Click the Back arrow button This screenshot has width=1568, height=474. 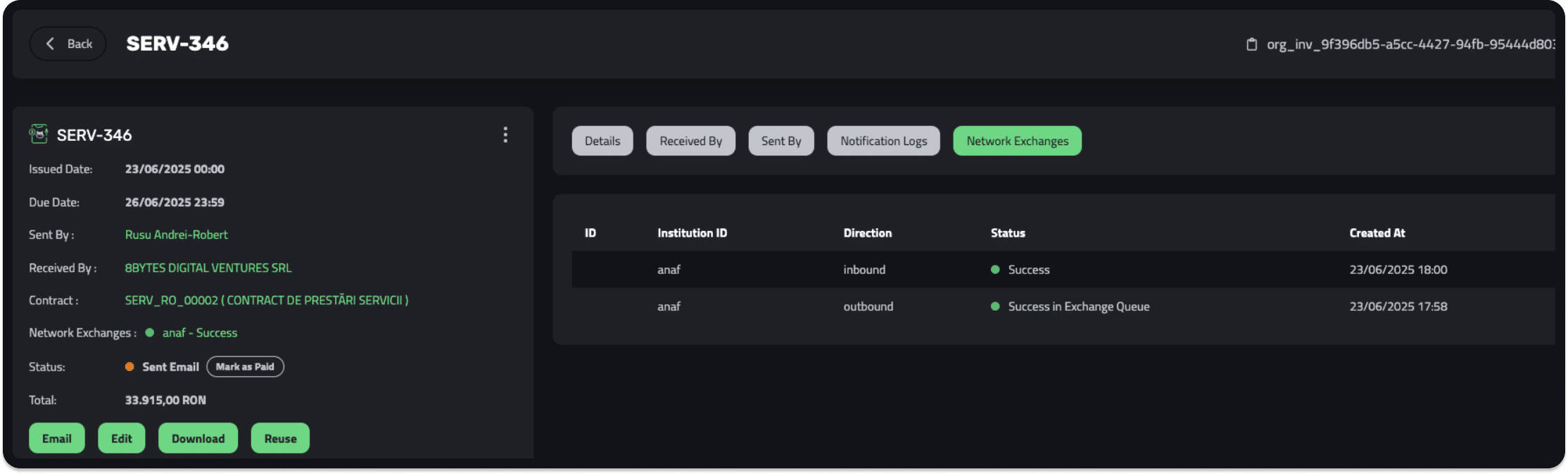click(68, 44)
